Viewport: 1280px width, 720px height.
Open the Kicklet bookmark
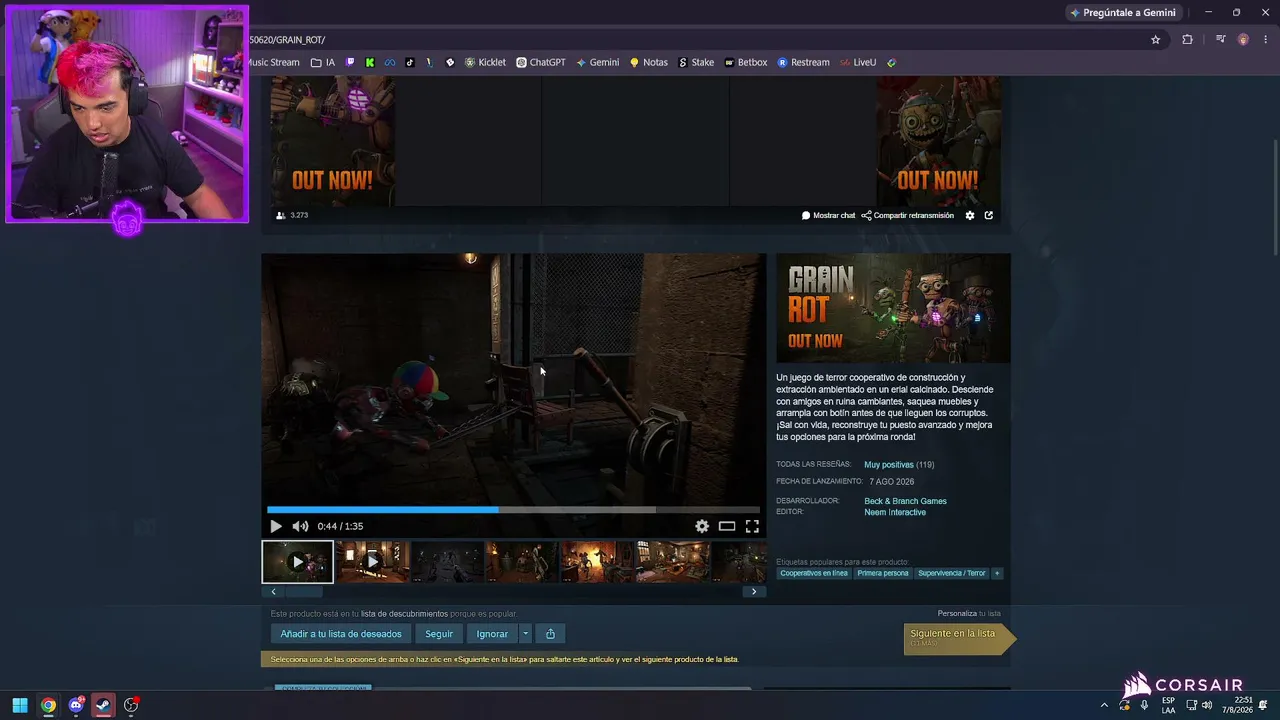click(x=485, y=62)
